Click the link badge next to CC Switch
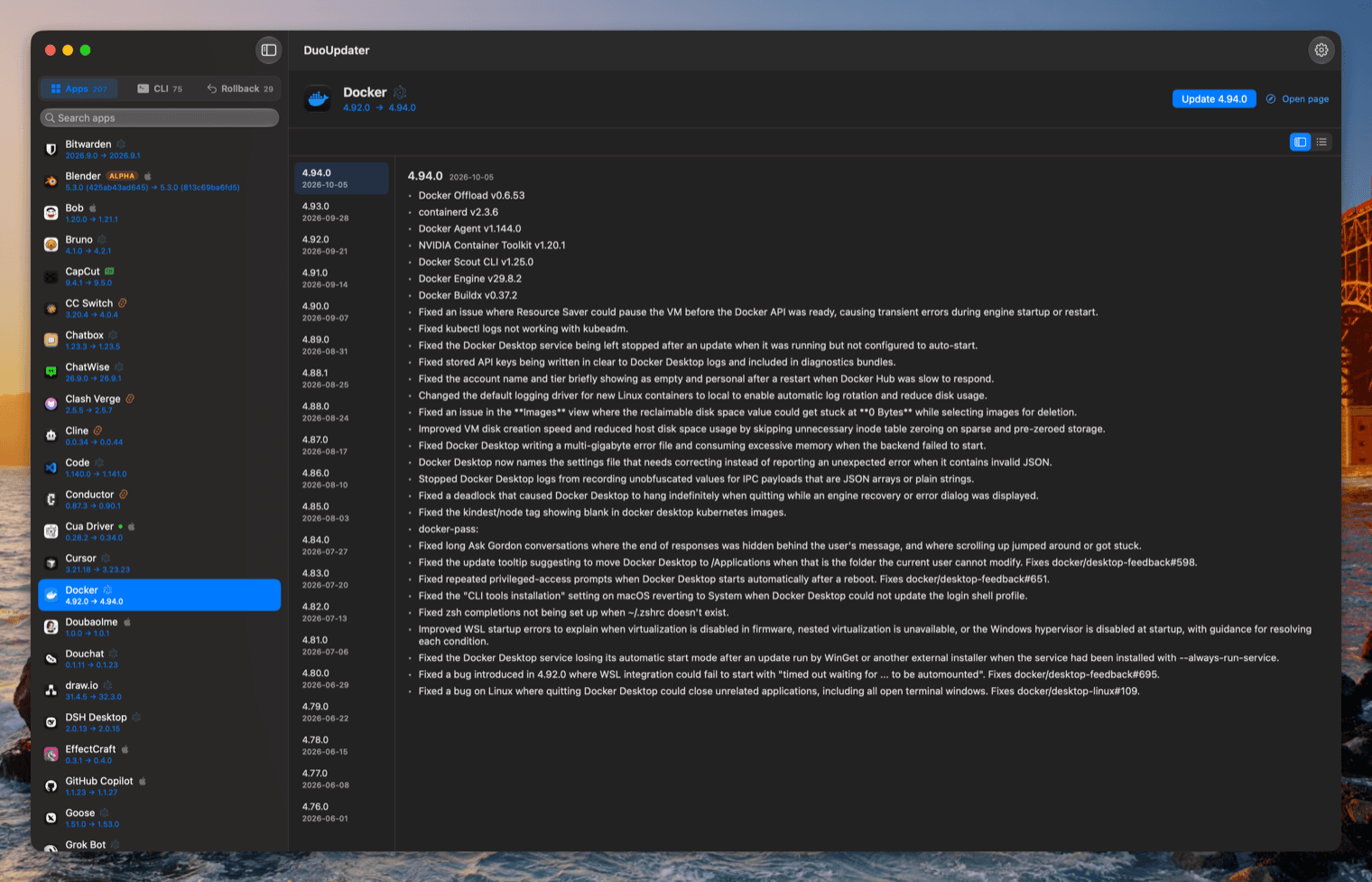The height and width of the screenshot is (882, 1372). (122, 303)
